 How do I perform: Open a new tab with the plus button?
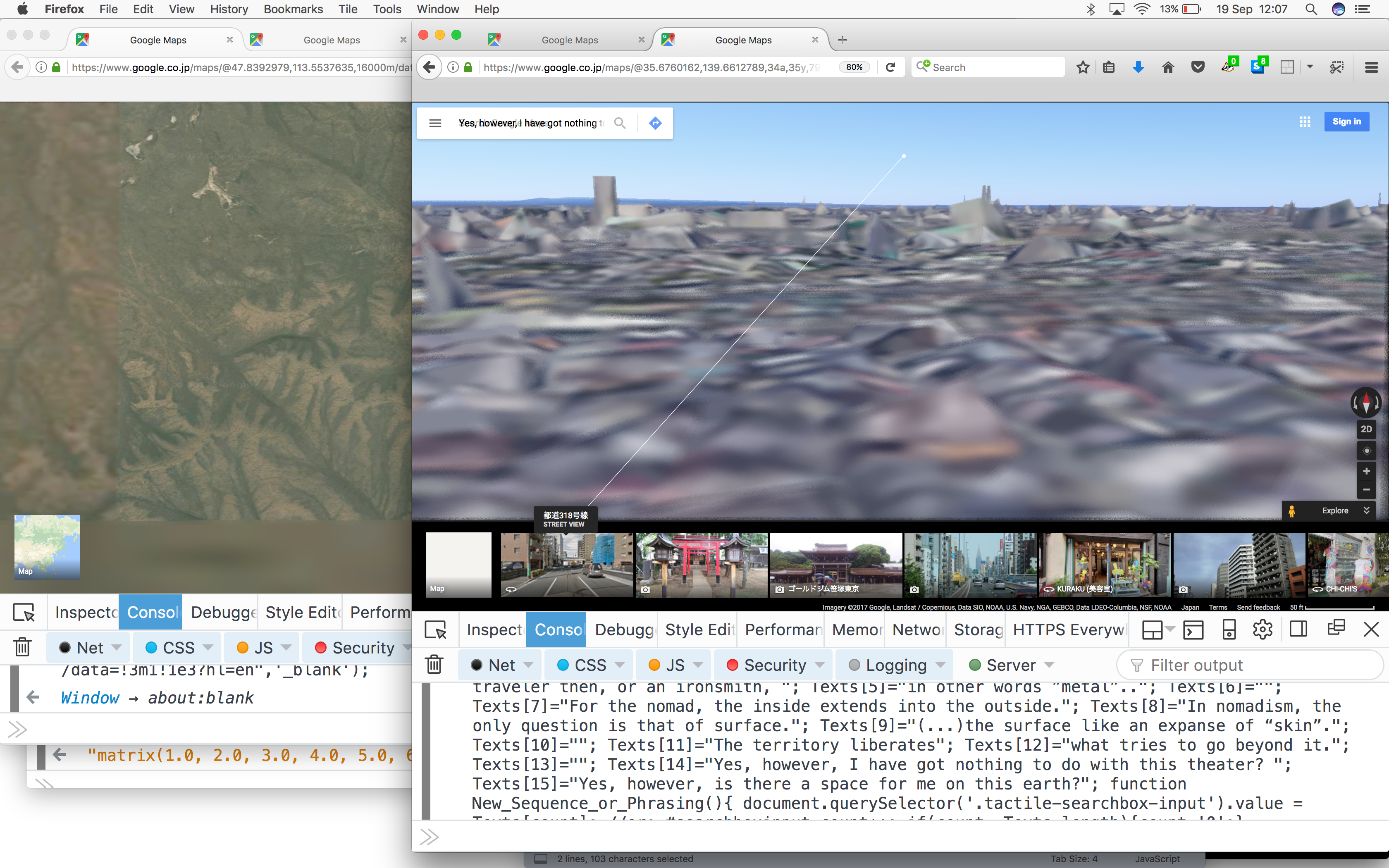click(x=842, y=40)
